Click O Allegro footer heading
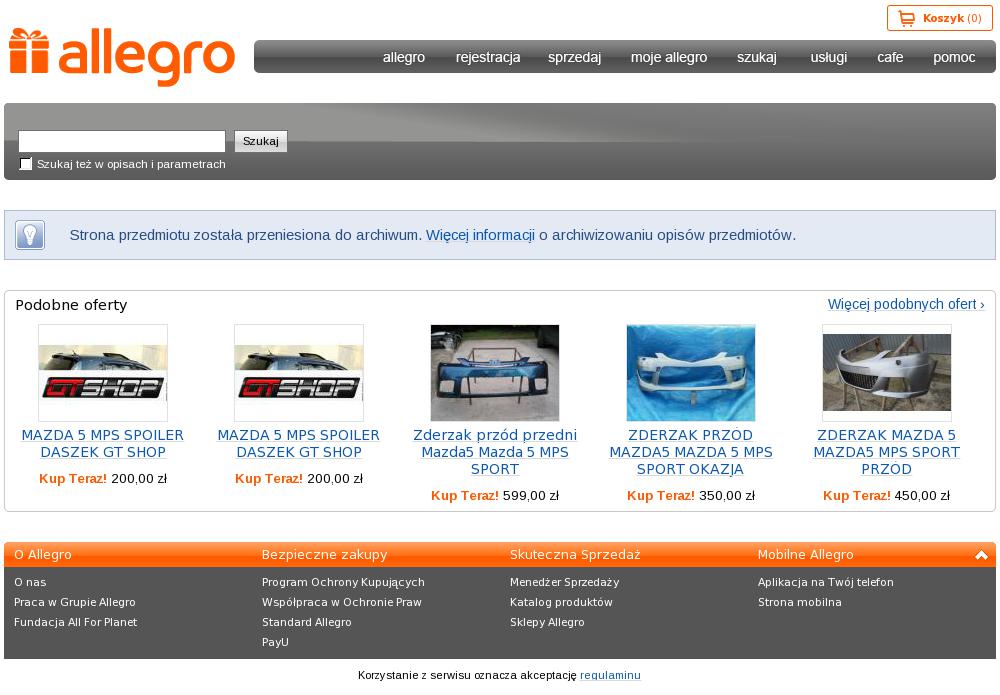Screen dimensions: 1000x695 43,555
